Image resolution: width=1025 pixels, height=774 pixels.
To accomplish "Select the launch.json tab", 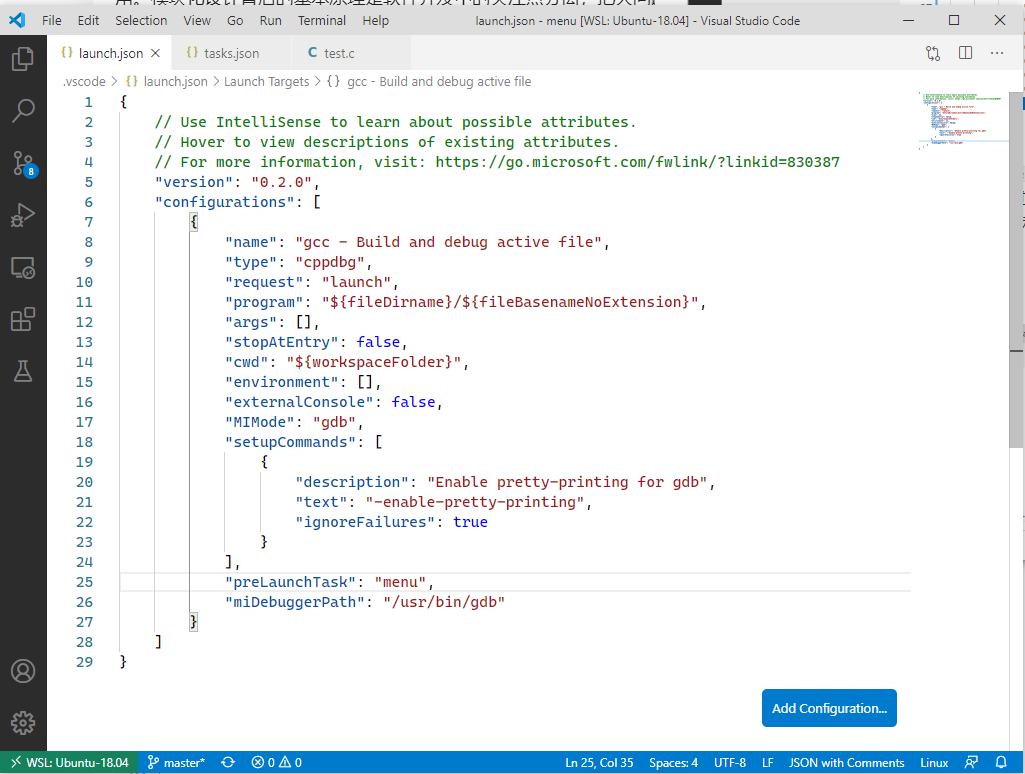I will tap(110, 53).
